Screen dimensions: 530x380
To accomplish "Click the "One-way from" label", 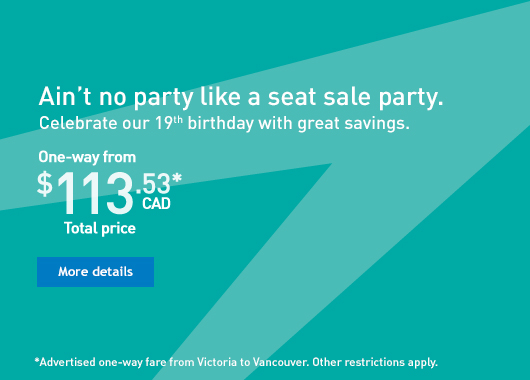I will tap(87, 157).
